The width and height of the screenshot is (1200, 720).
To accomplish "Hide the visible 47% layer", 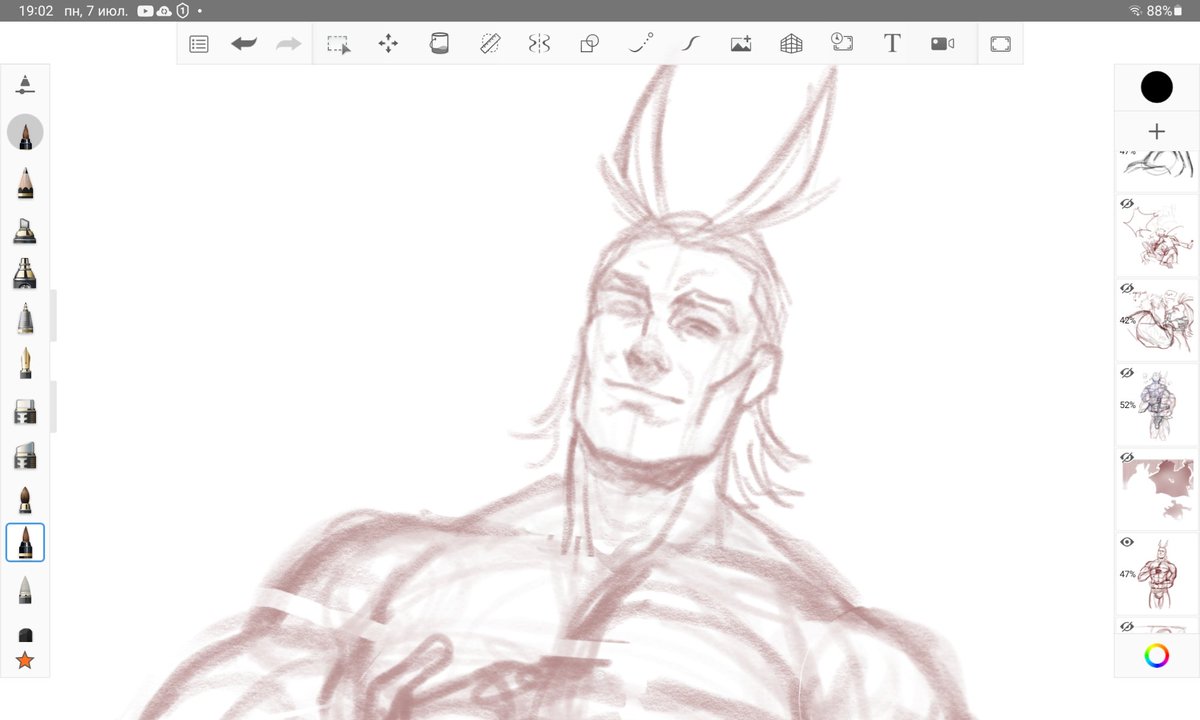I will click(x=1127, y=542).
